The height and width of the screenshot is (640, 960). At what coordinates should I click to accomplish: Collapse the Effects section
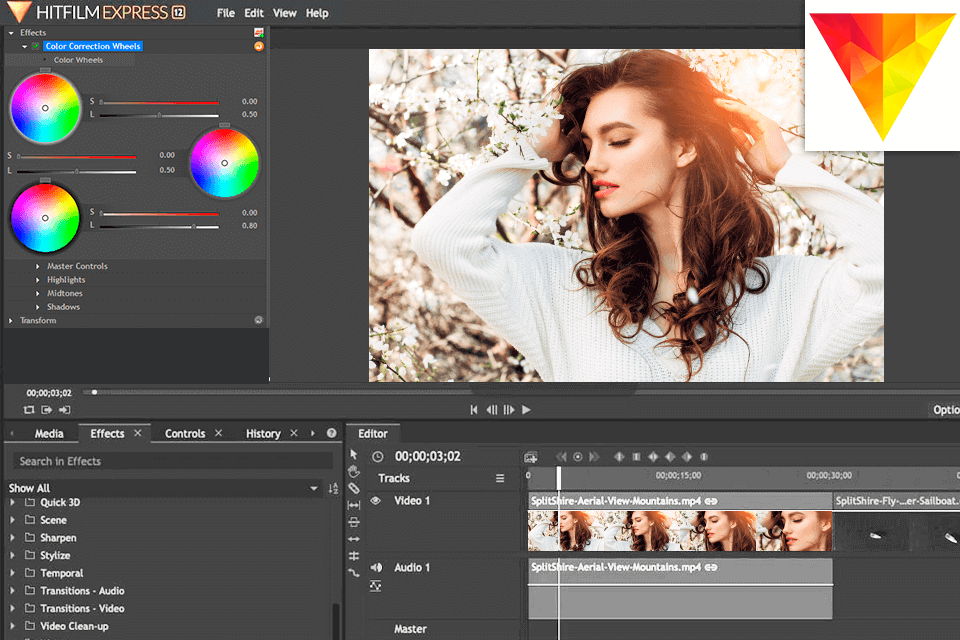click(x=11, y=33)
